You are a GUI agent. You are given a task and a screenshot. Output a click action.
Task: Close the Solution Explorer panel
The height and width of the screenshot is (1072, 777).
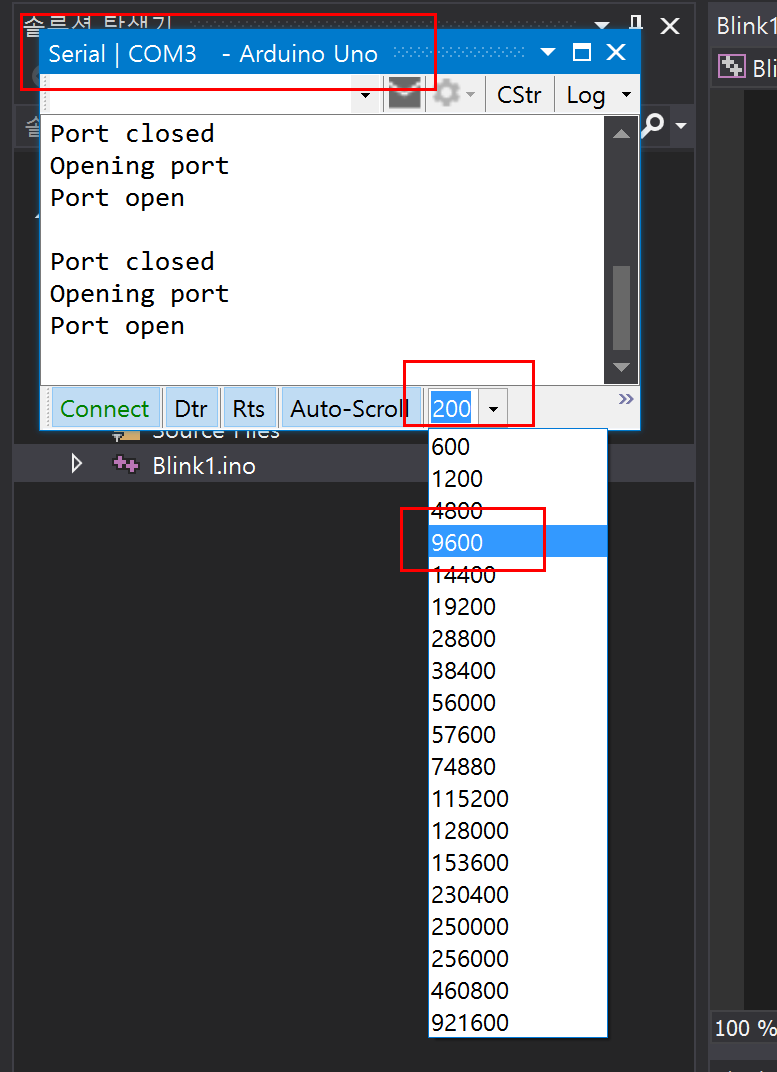pyautogui.click(x=670, y=26)
